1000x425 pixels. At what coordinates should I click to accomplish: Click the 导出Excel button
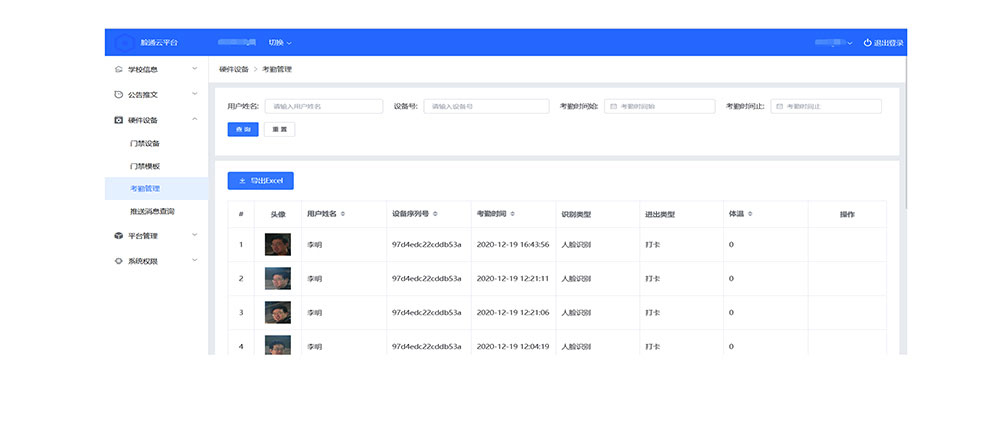260,181
